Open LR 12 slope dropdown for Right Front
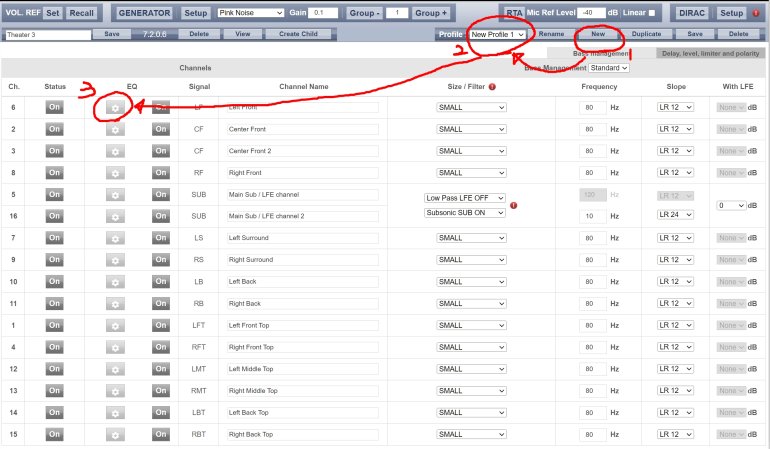770x449 pixels. tap(675, 172)
